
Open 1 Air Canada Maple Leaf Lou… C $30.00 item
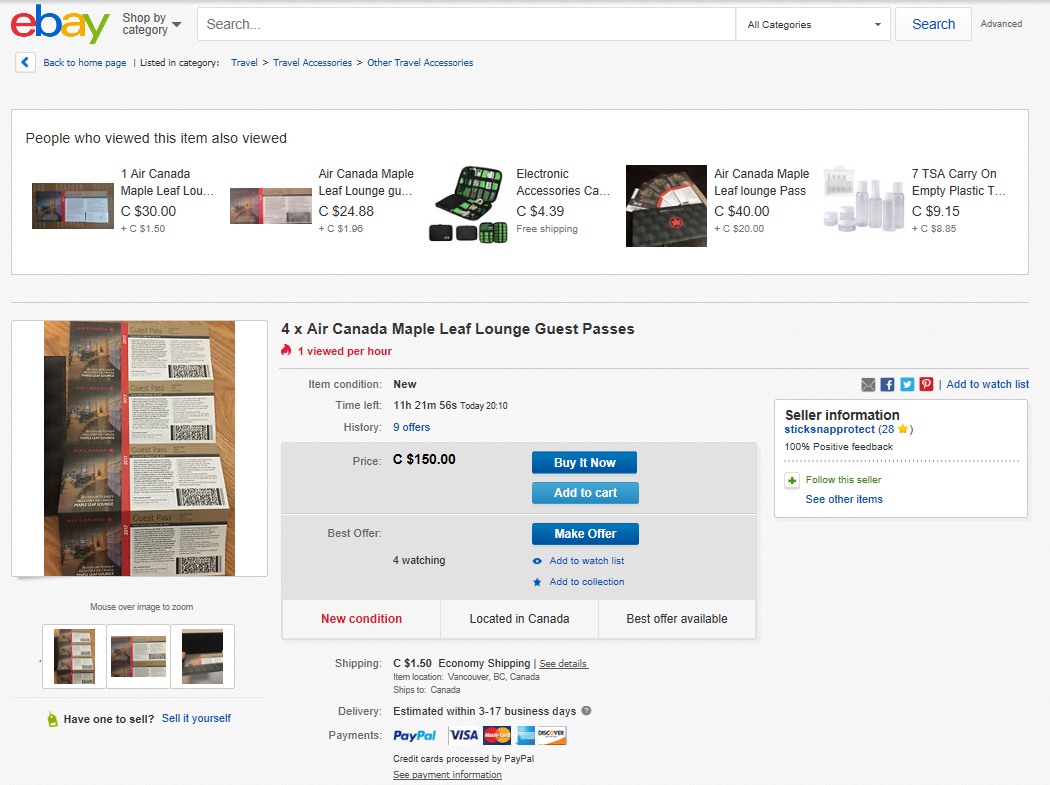(x=167, y=182)
